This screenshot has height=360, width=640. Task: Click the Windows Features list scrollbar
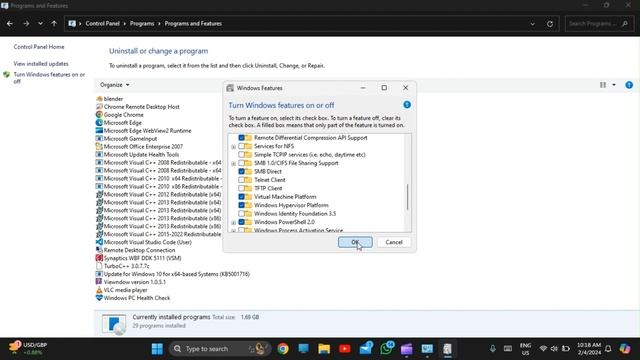pos(407,197)
